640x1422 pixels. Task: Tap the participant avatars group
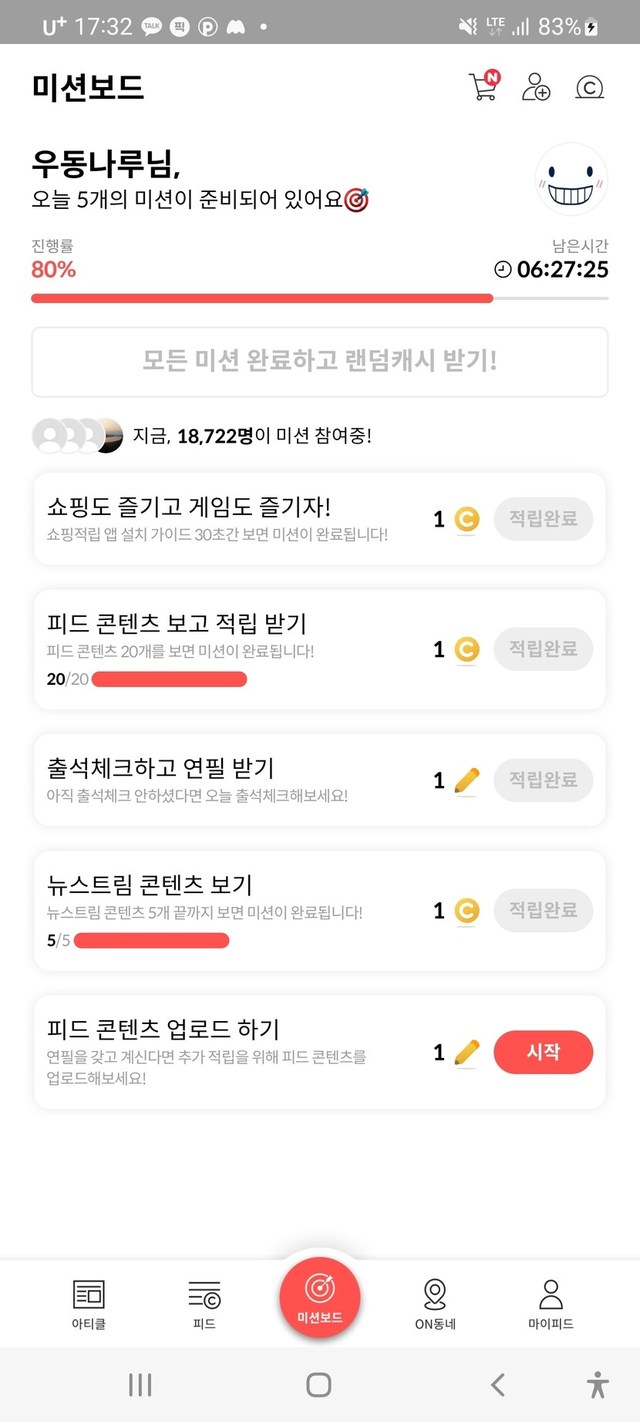click(78, 436)
